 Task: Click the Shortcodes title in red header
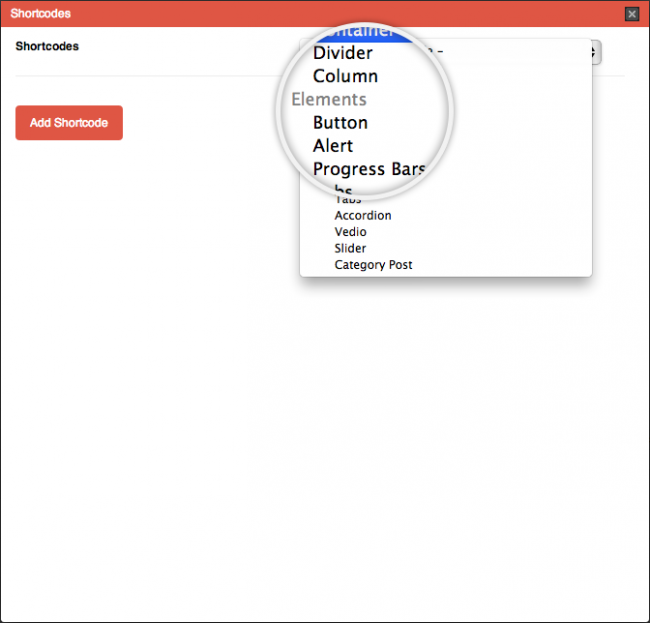coord(41,14)
